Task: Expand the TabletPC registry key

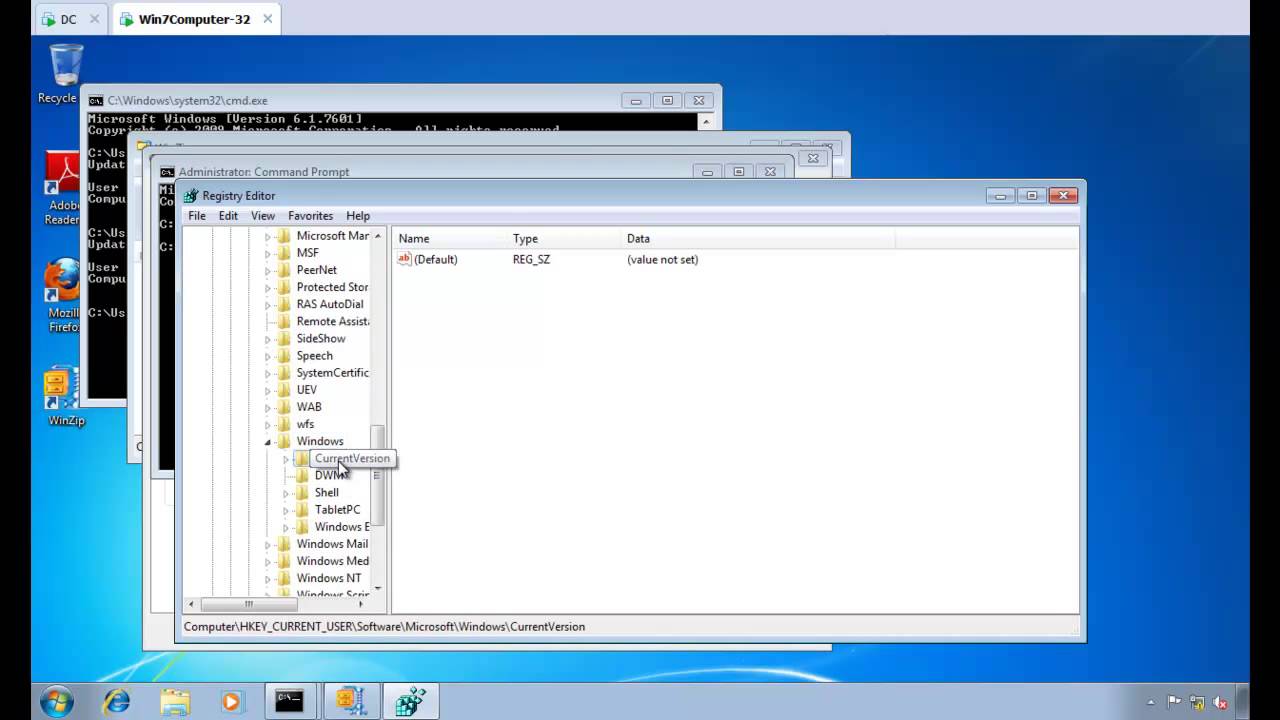Action: [286, 510]
